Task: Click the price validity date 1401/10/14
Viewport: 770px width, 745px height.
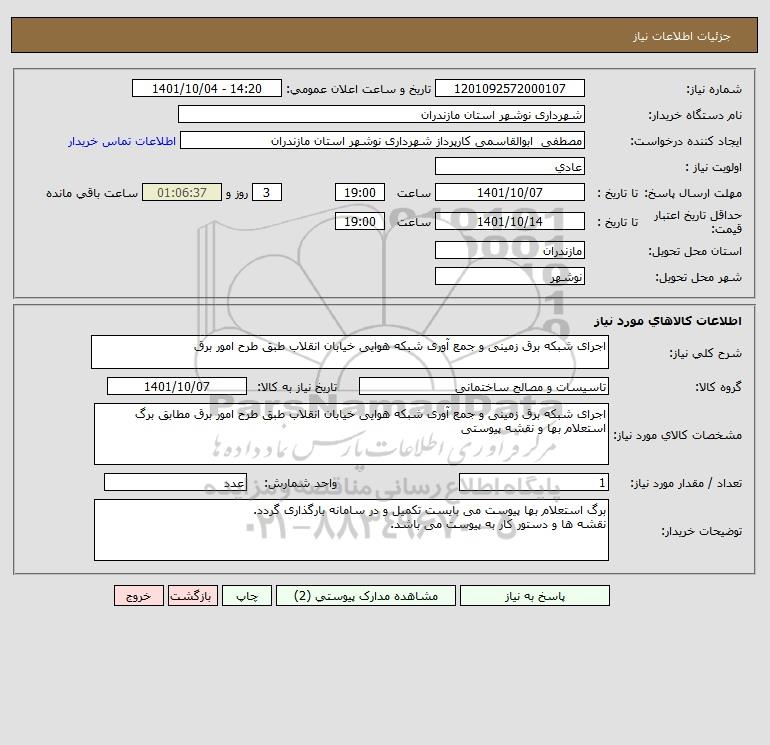Action: click(510, 221)
